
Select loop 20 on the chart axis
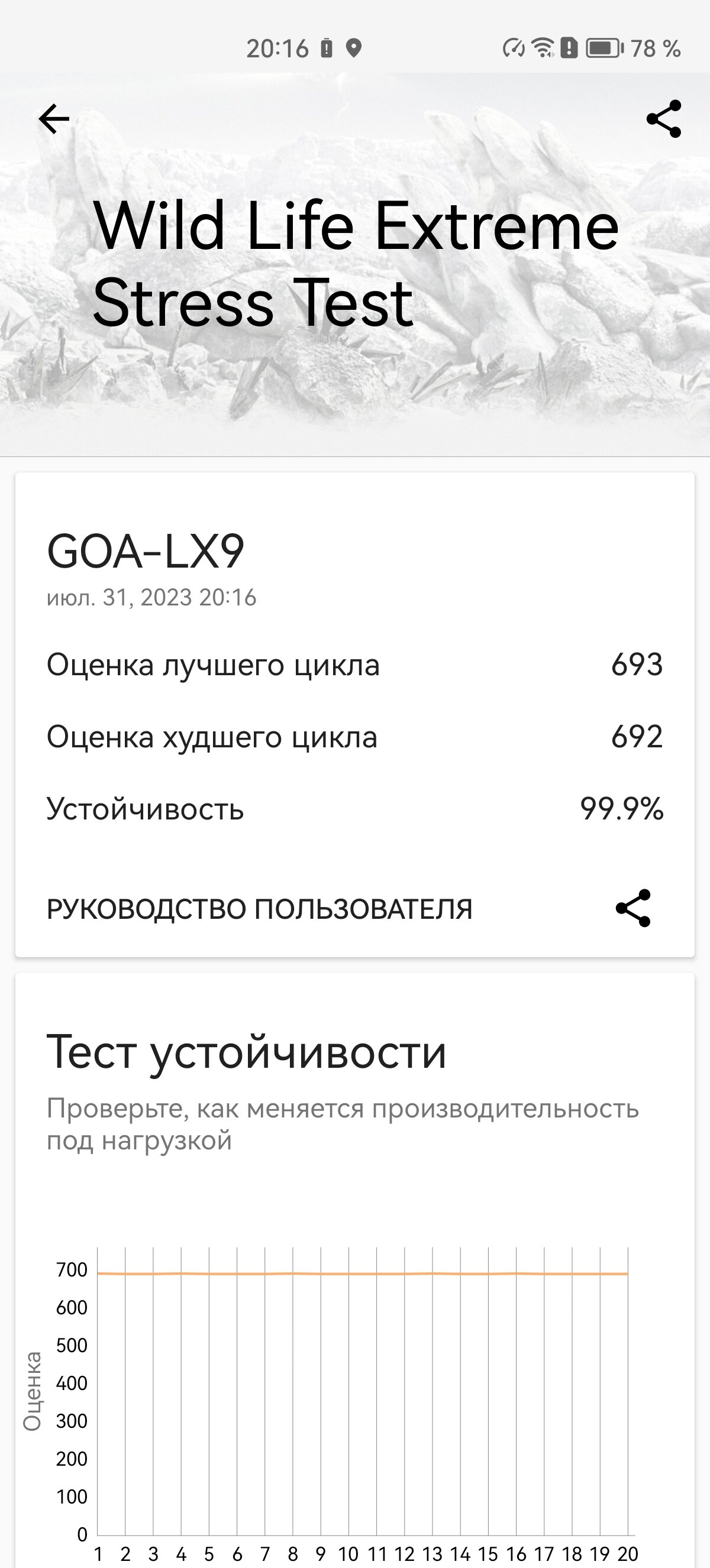(628, 1554)
